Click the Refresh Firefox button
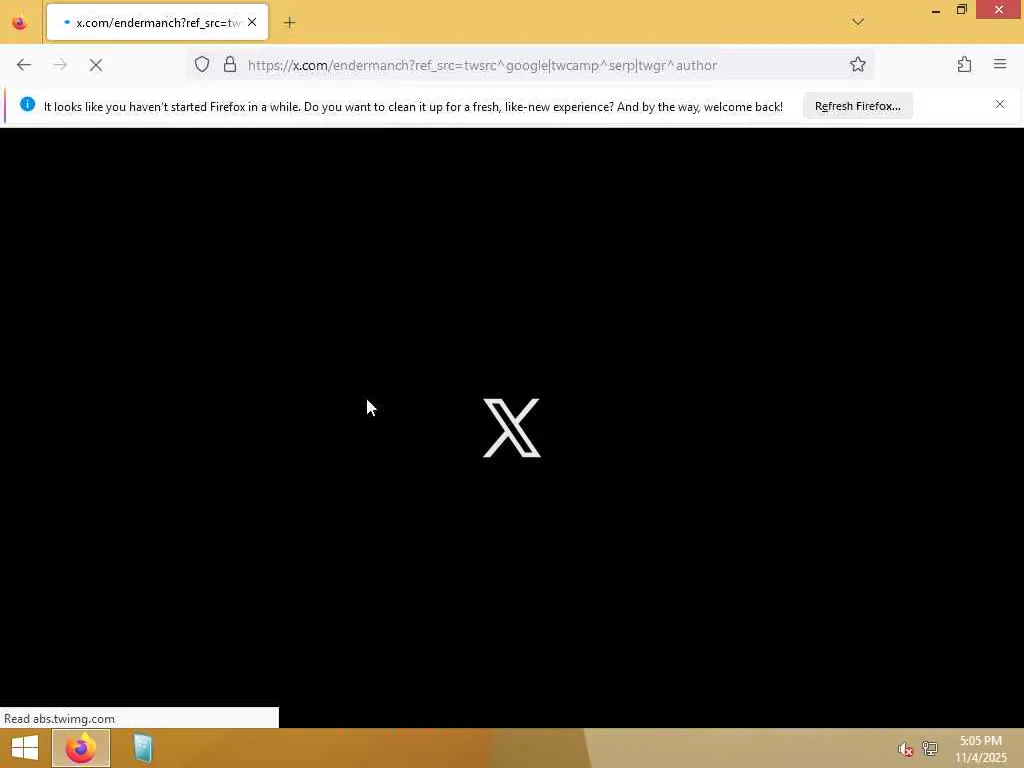Screen dimensions: 1024x768 coord(857,106)
